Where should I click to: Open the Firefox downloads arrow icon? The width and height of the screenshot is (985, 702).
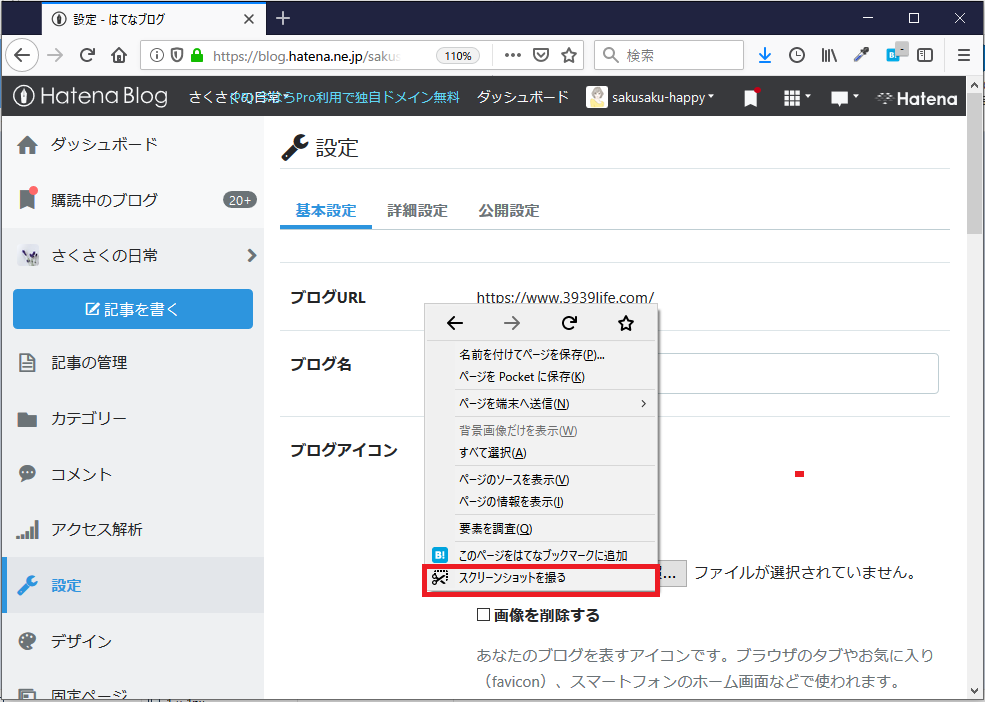764,55
